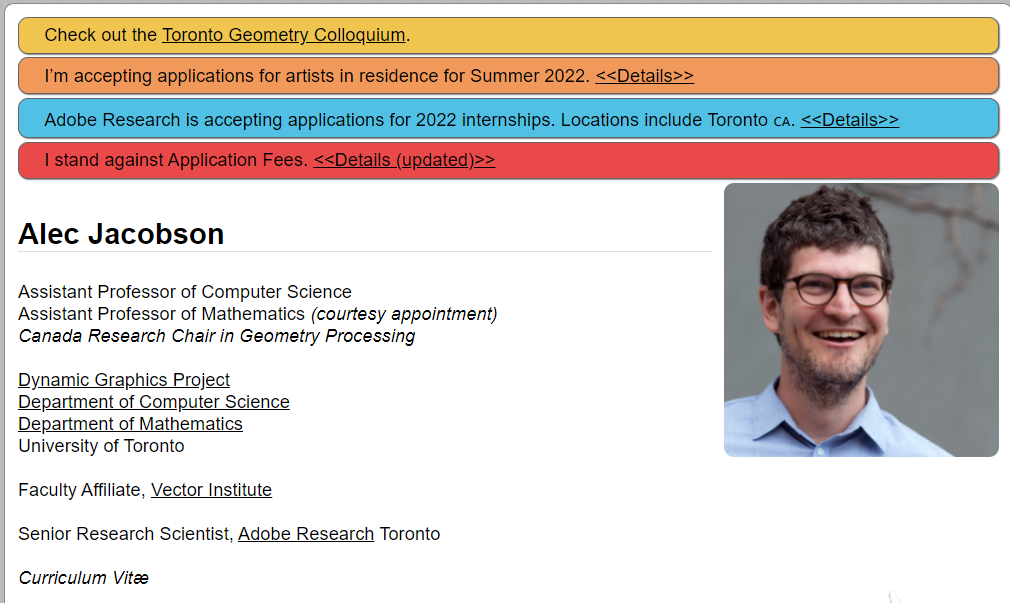Open Details for Adobe Research internships
This screenshot has height=603, width=1010.
[x=849, y=120]
